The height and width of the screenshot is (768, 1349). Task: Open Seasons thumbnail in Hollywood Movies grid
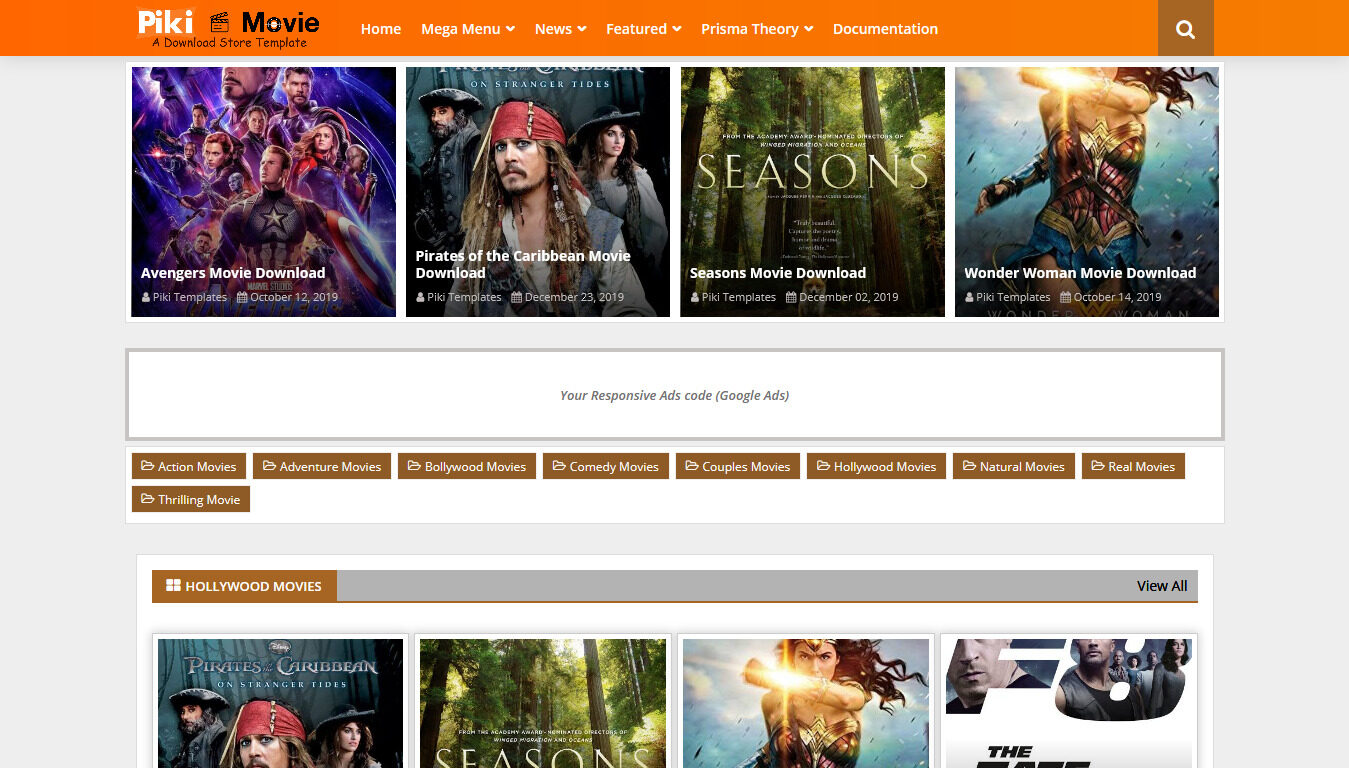coord(543,703)
